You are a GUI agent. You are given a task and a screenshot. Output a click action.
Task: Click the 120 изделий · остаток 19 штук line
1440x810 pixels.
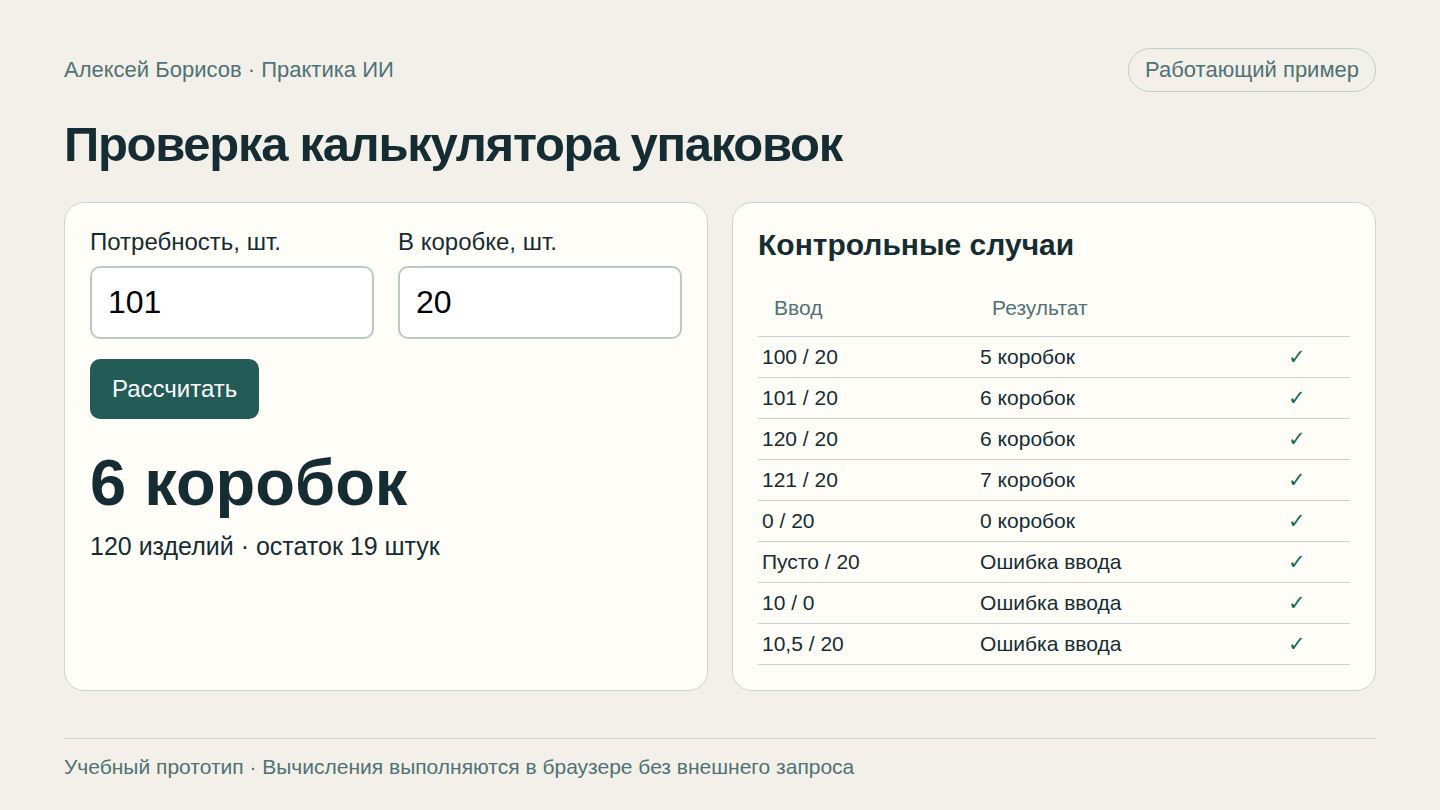click(265, 547)
